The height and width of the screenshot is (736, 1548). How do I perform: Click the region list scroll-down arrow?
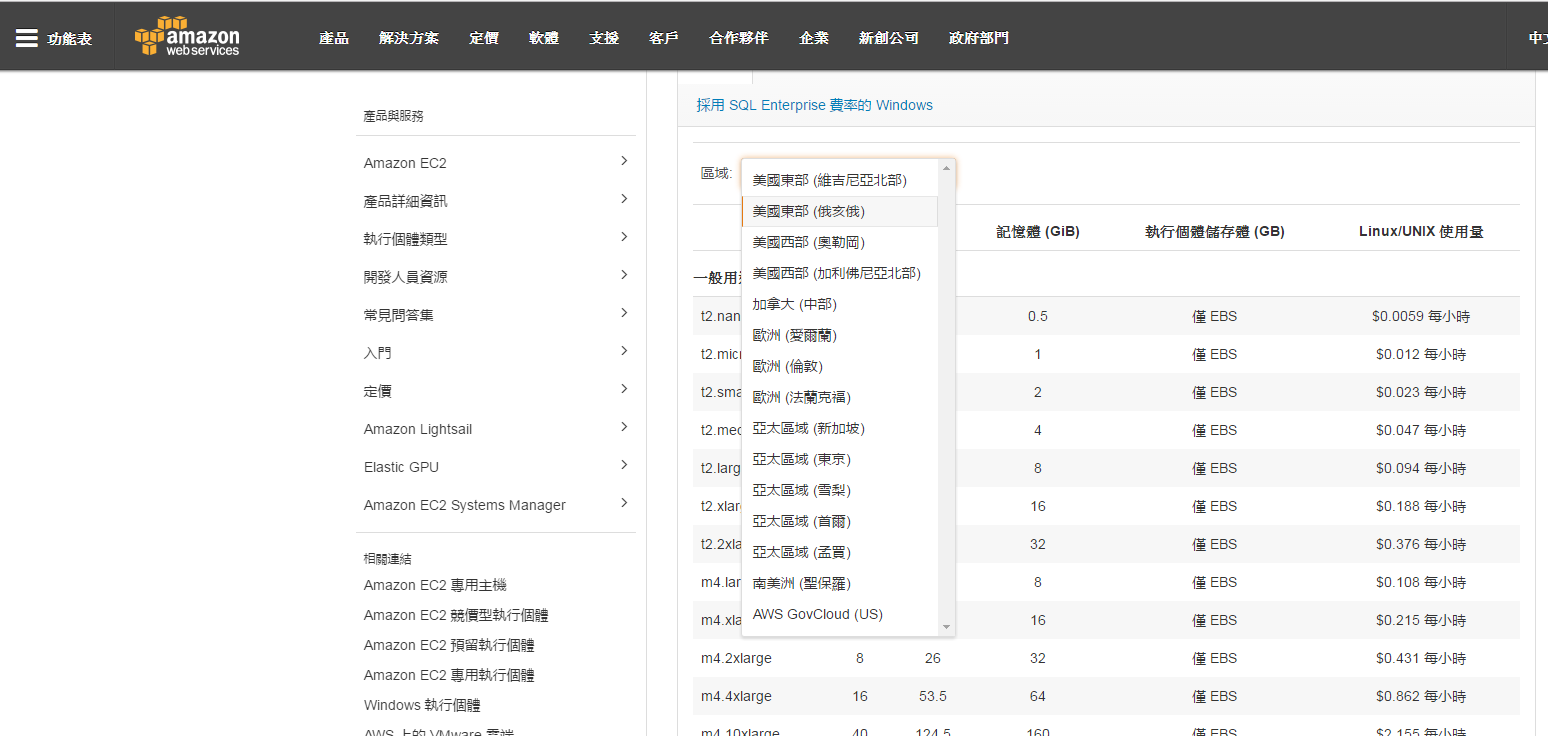pyautogui.click(x=946, y=627)
